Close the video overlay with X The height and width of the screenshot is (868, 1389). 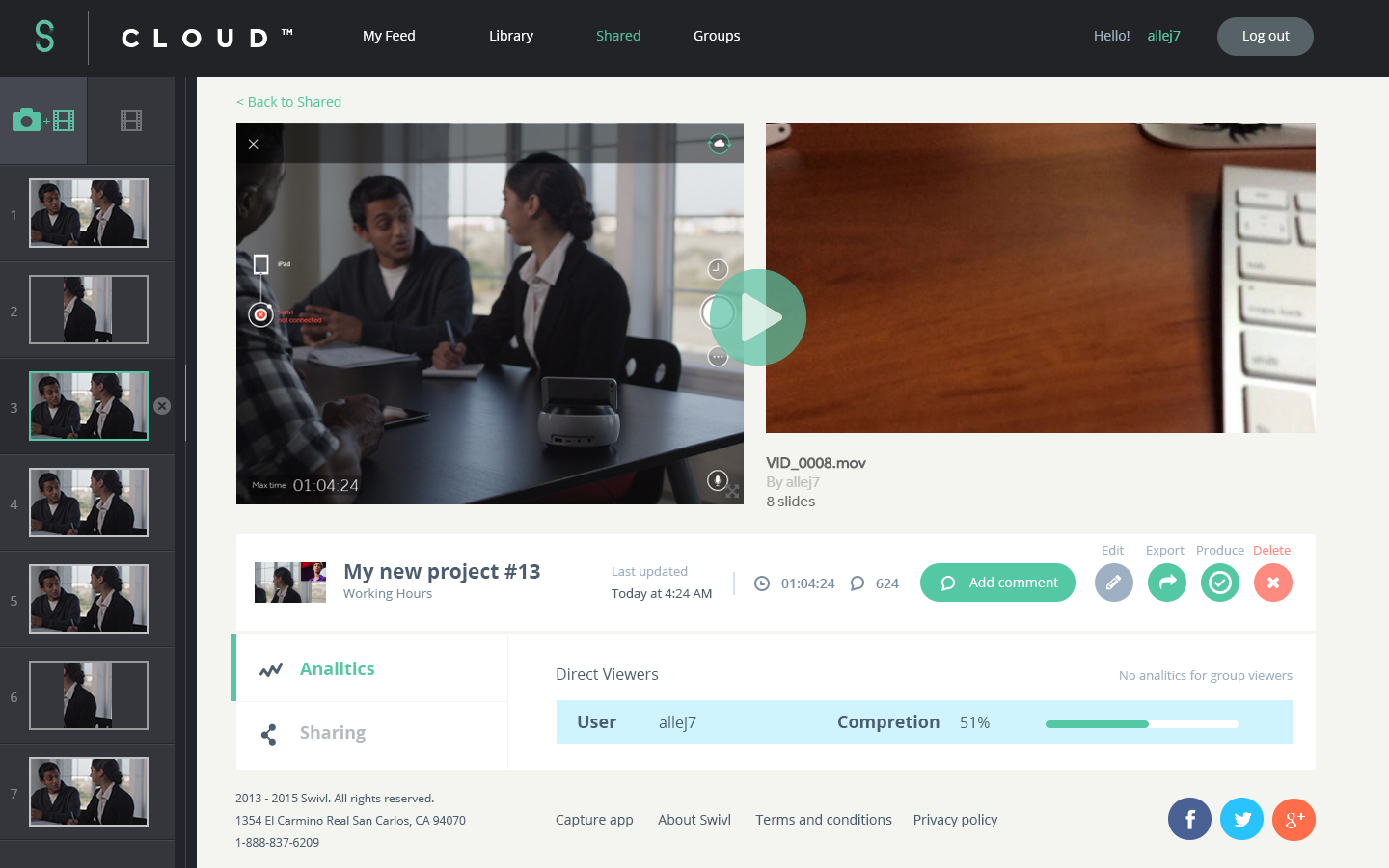click(x=254, y=144)
